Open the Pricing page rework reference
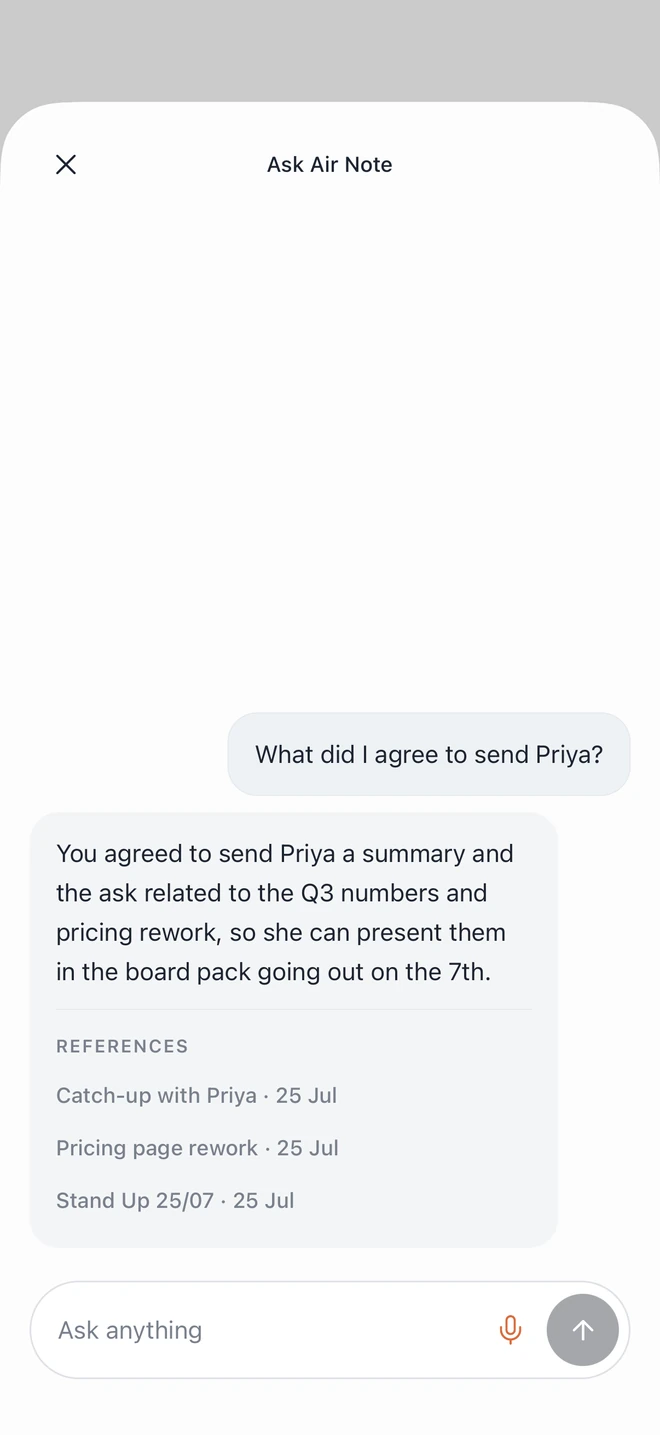 coord(197,1147)
